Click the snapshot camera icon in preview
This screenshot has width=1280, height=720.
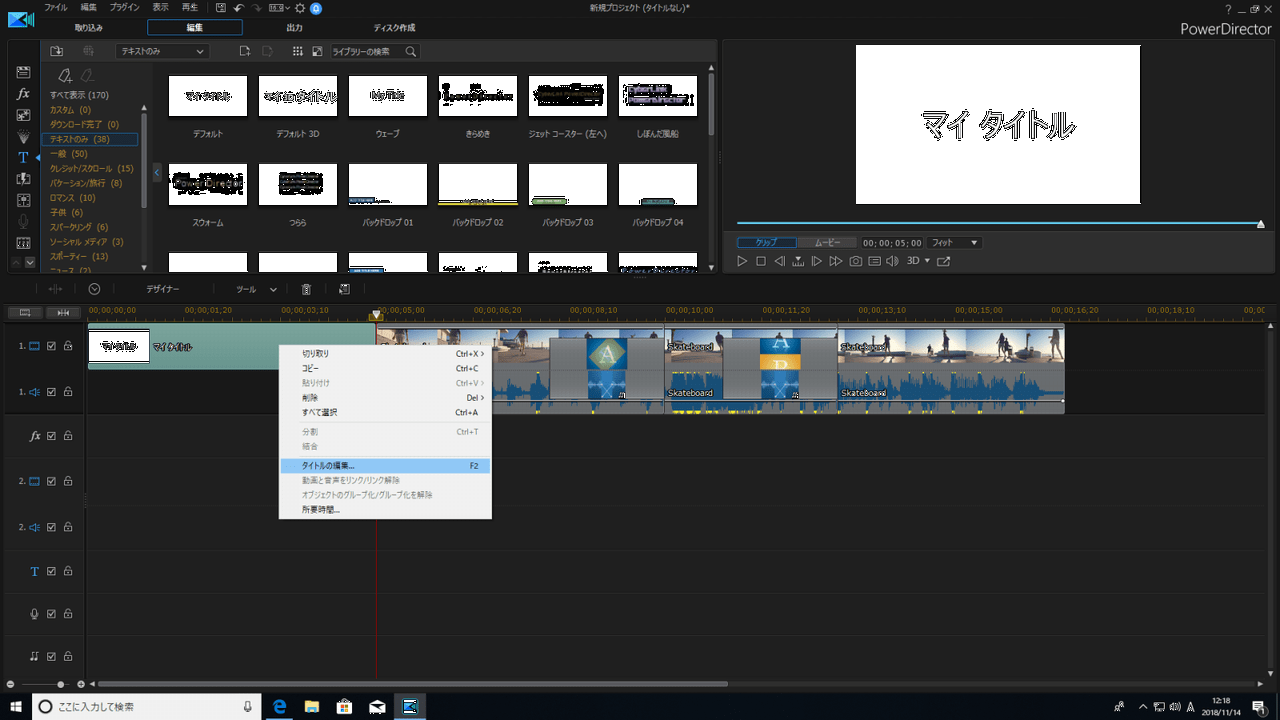[x=856, y=261]
